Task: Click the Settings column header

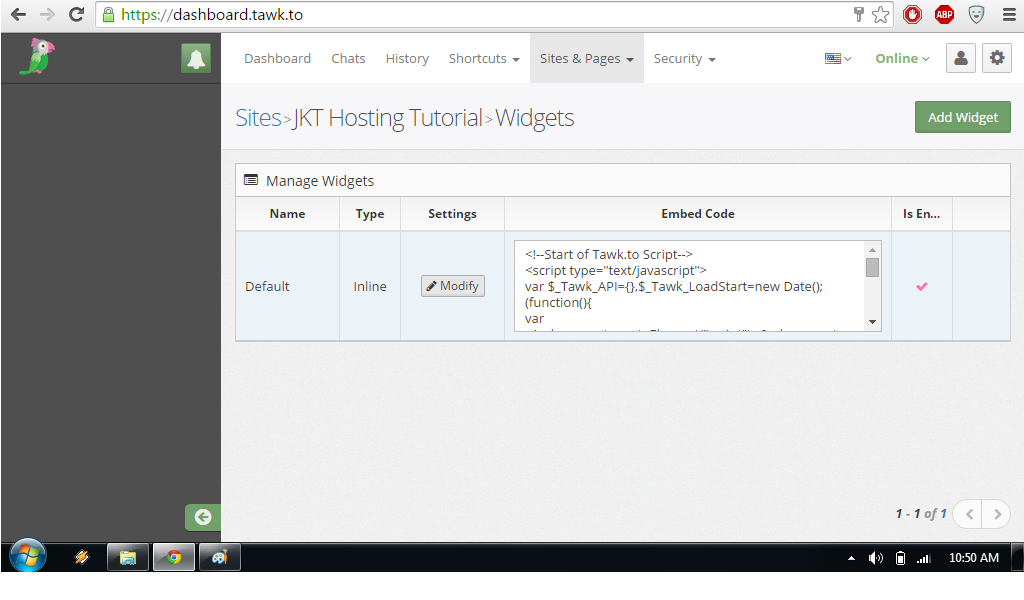Action: (452, 213)
